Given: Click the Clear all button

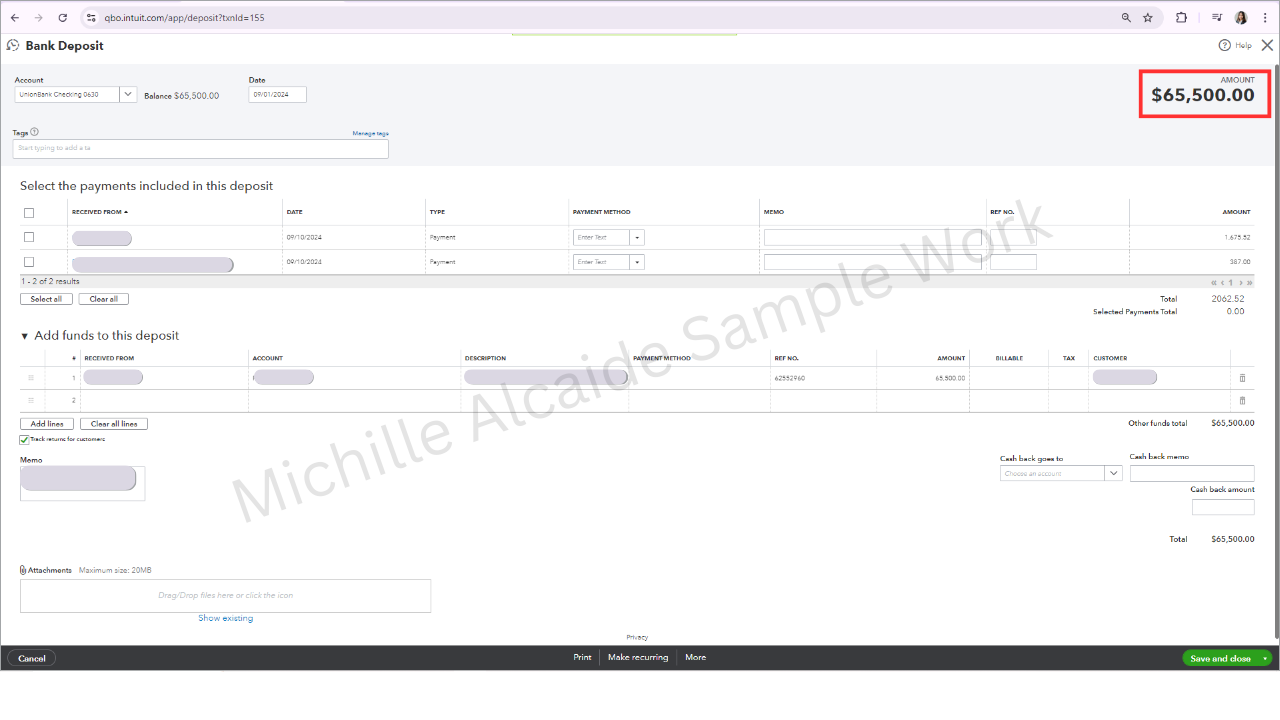Looking at the screenshot, I should tap(104, 299).
